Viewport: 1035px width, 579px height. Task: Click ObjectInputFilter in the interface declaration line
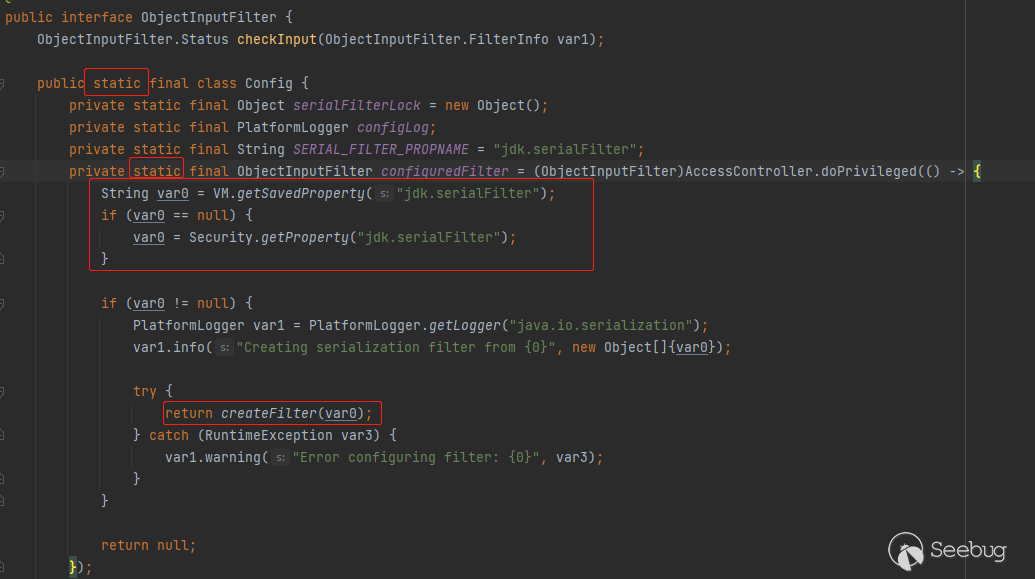point(209,17)
